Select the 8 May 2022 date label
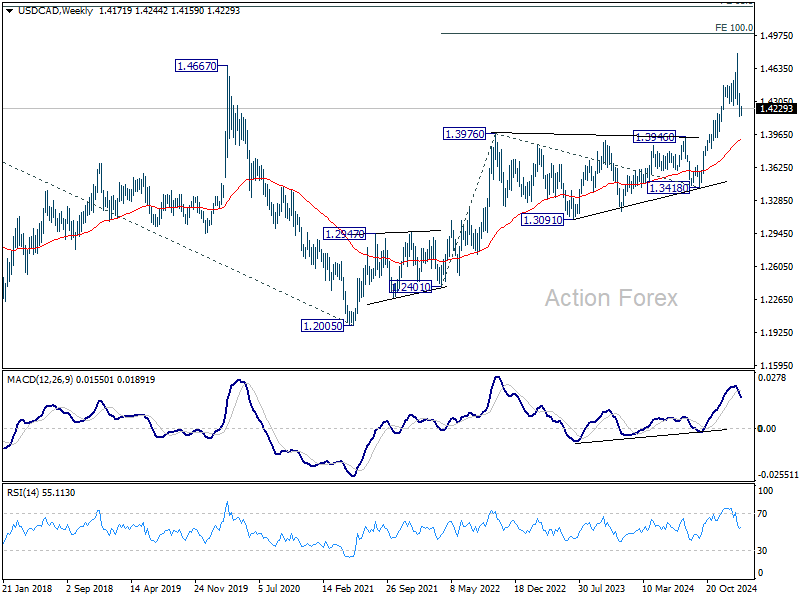This screenshot has width=800, height=600. click(x=475, y=588)
